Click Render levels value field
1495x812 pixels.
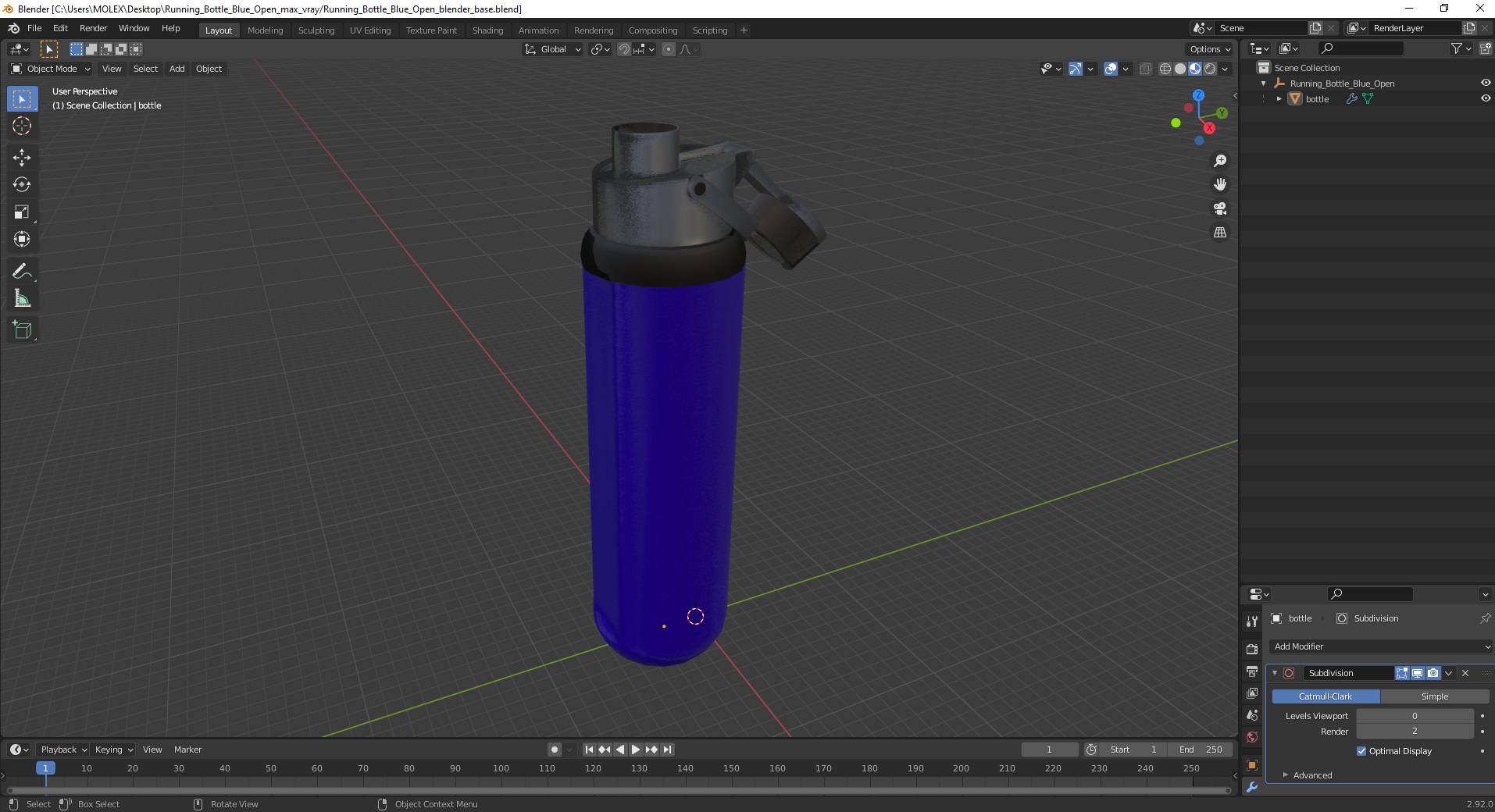click(x=1415, y=732)
